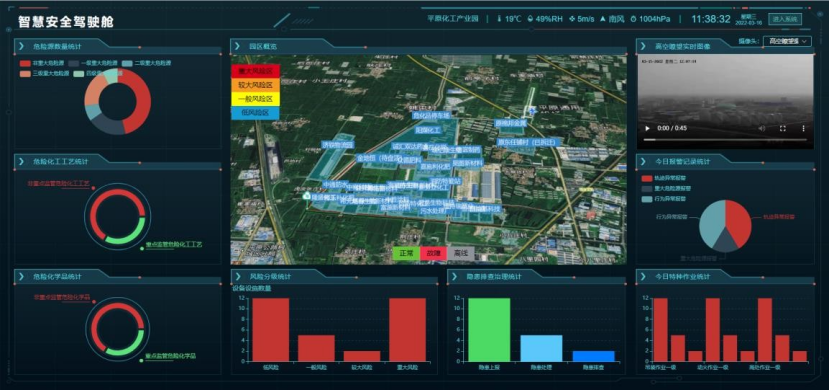This screenshot has height=390, width=830.
Task: Click the thermometer temperature icon
Action: (x=499, y=19)
